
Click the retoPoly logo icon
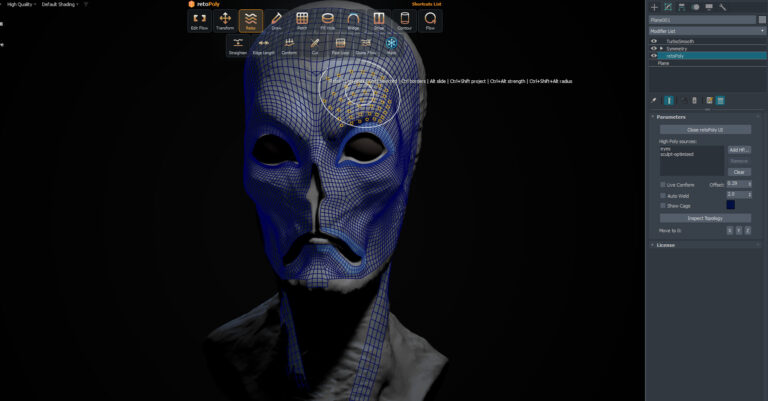[x=192, y=4]
